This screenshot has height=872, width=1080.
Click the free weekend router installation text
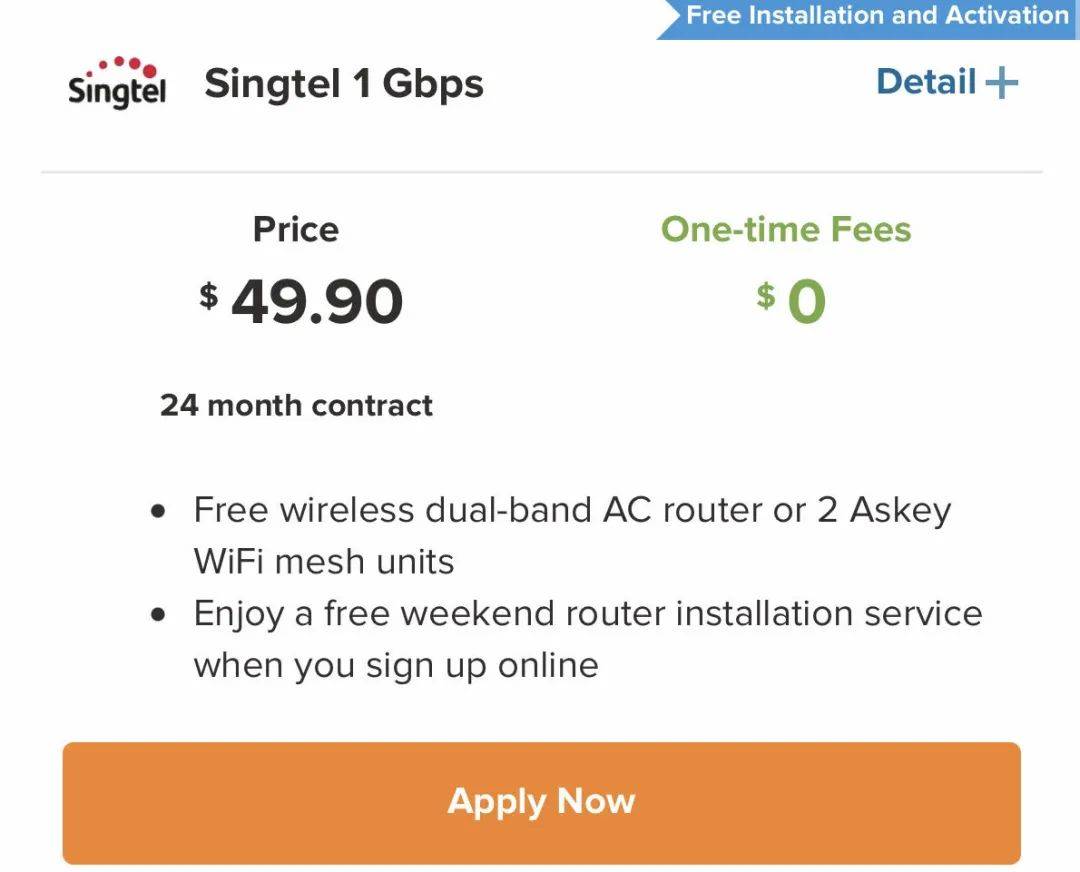coord(588,613)
